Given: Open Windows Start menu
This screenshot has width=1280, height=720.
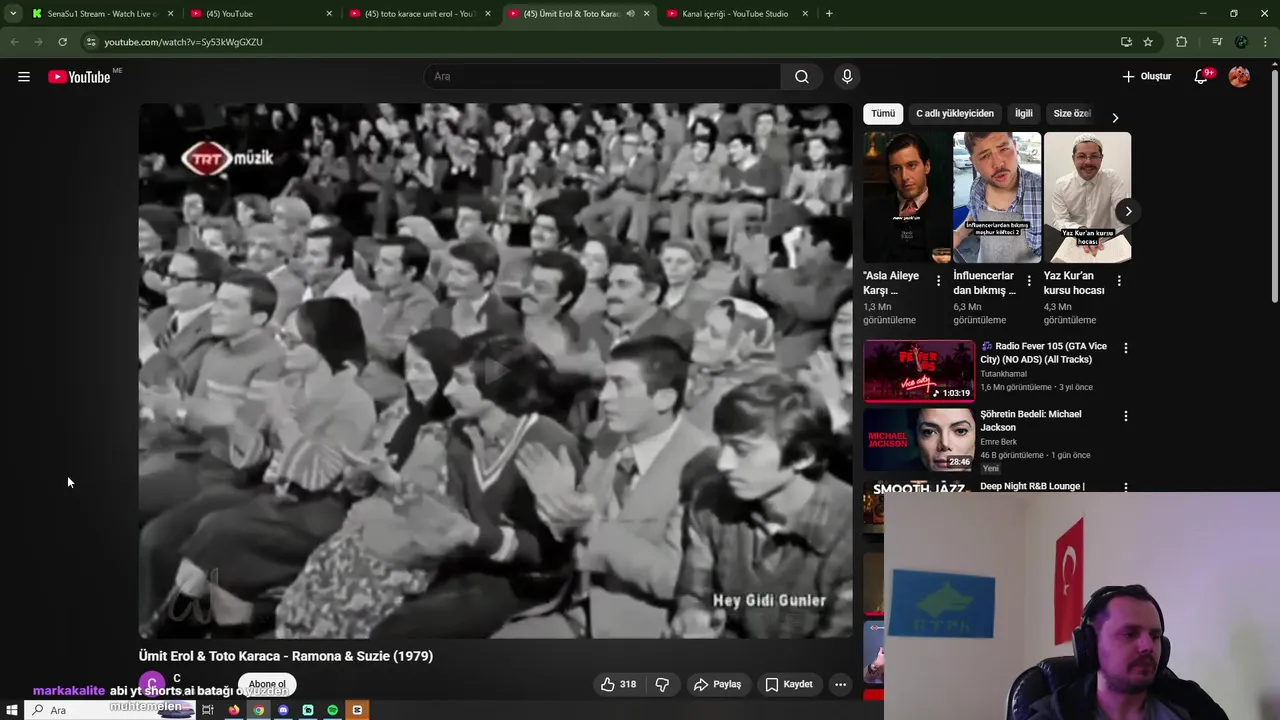Looking at the screenshot, I should tap(12, 710).
